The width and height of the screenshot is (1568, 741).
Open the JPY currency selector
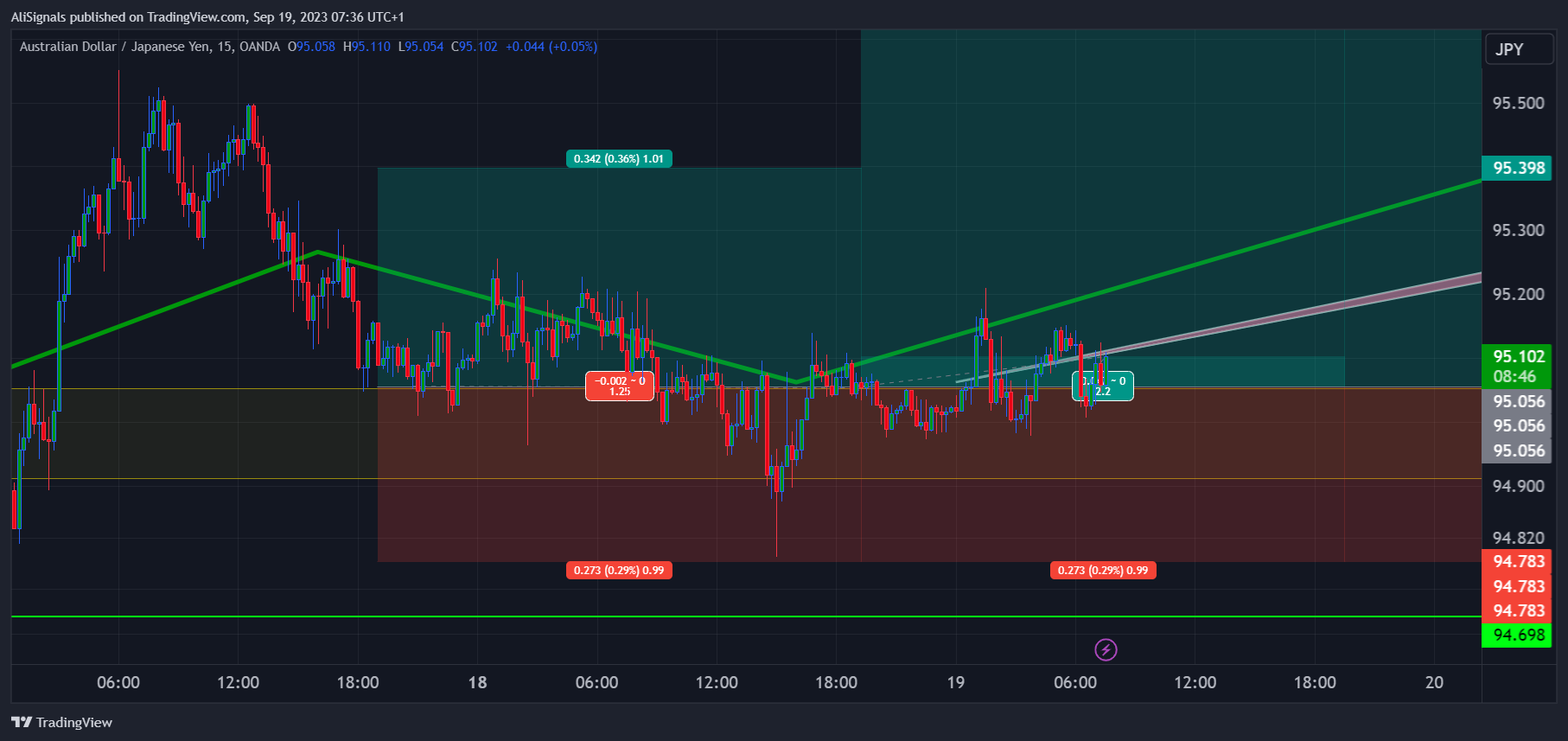coord(1520,49)
